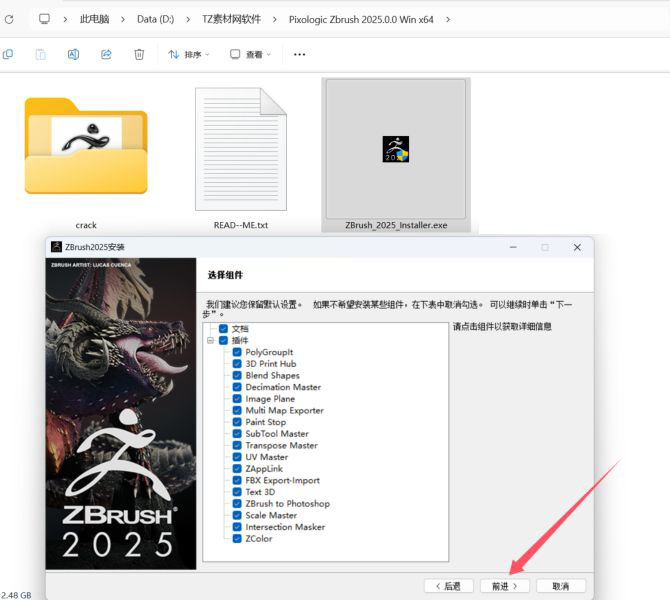Select ZBrush_2025_Installer.exe file
This screenshot has width=670, height=600.
tap(396, 155)
